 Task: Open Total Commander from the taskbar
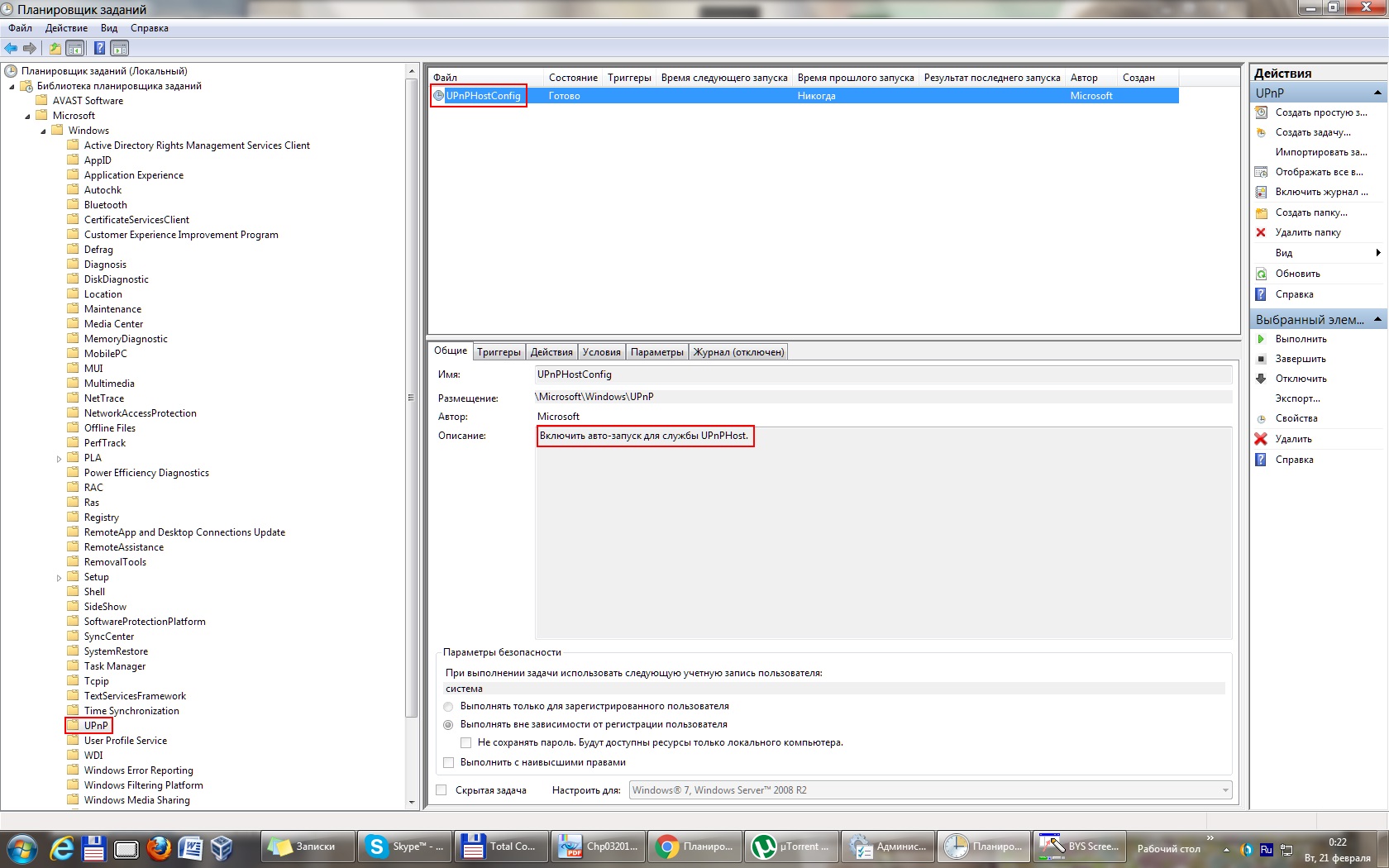pos(502,847)
